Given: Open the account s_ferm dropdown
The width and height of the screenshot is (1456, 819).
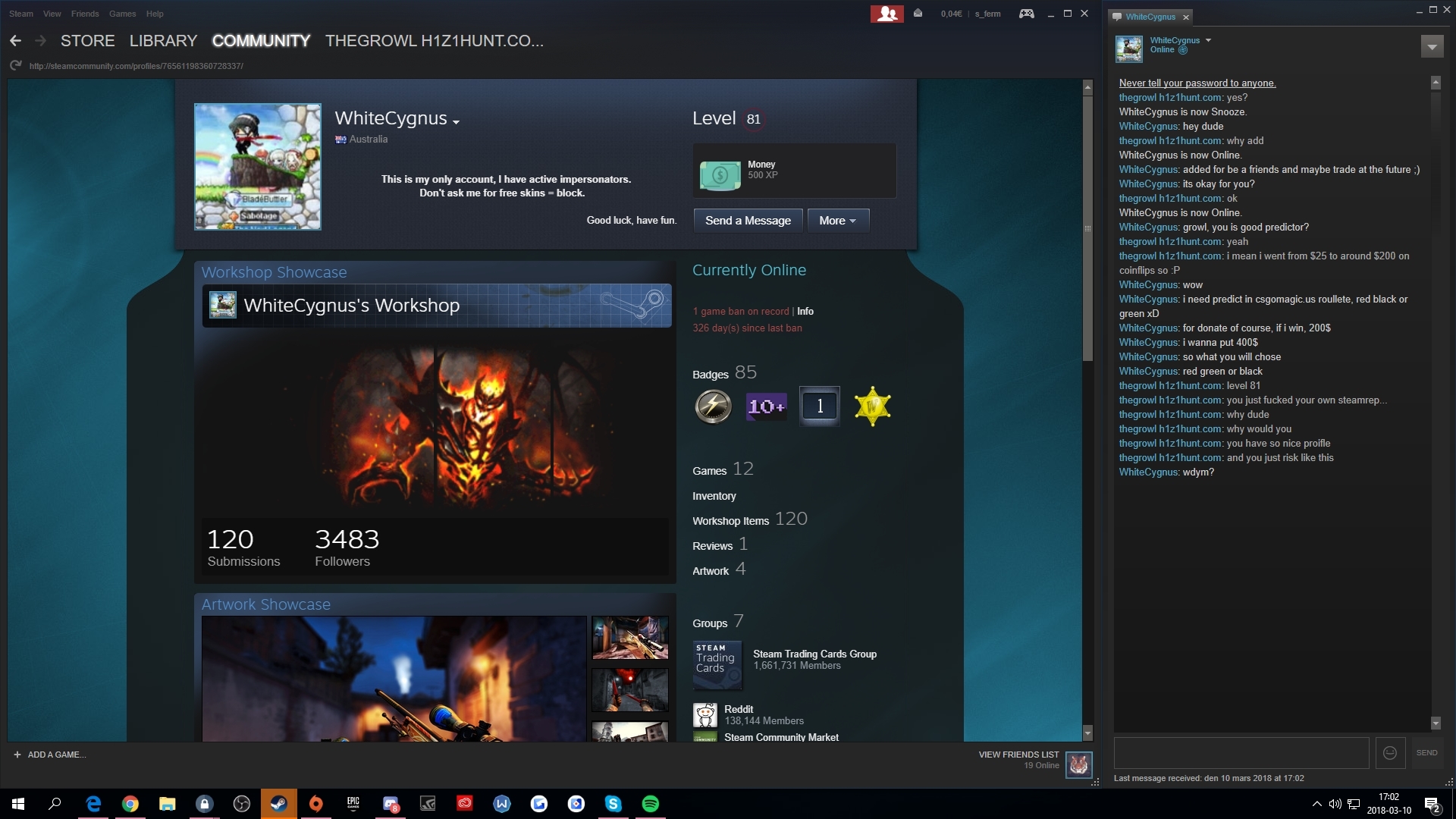Looking at the screenshot, I should tap(987, 14).
